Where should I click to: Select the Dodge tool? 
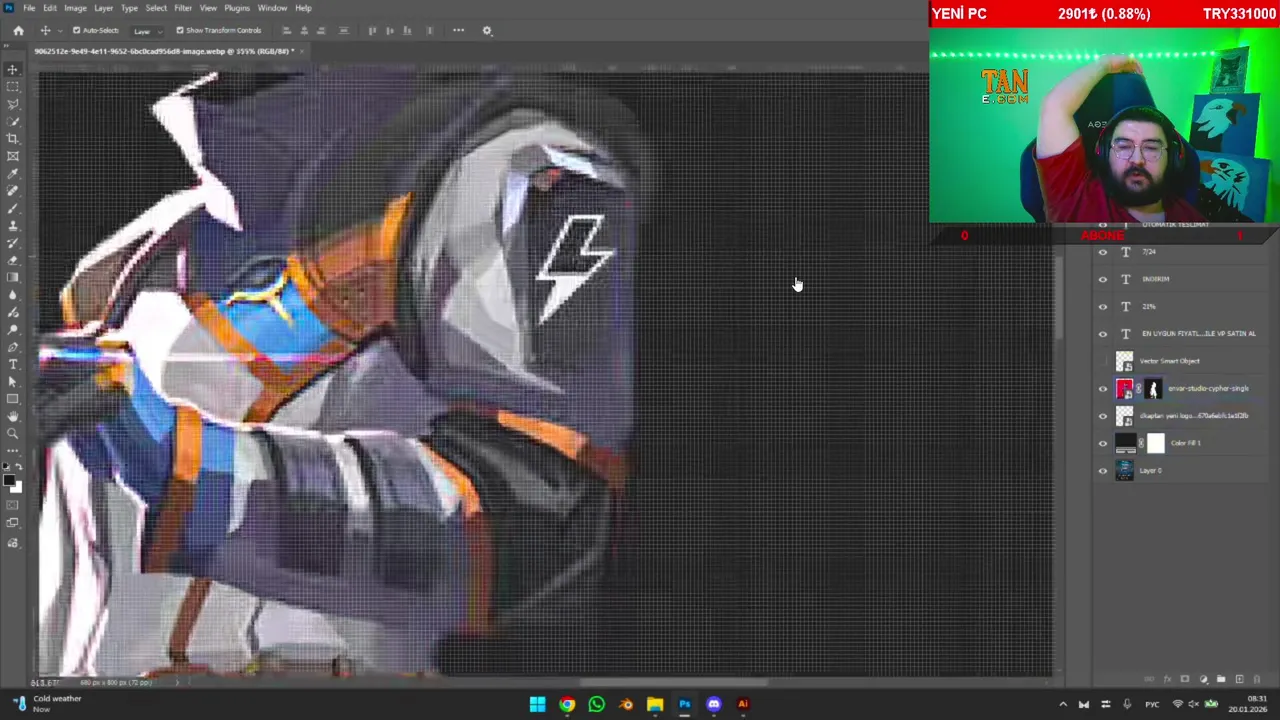click(13, 329)
